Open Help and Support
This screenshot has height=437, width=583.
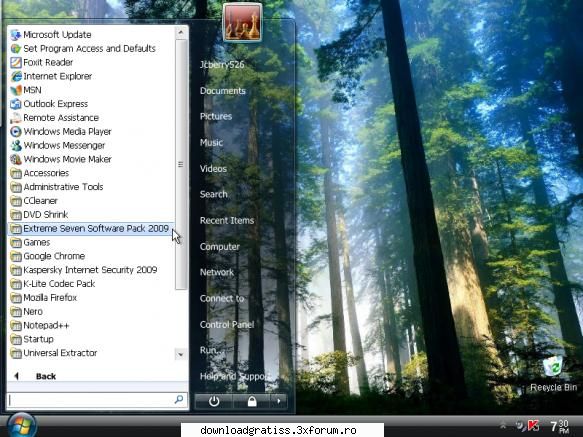pos(233,376)
